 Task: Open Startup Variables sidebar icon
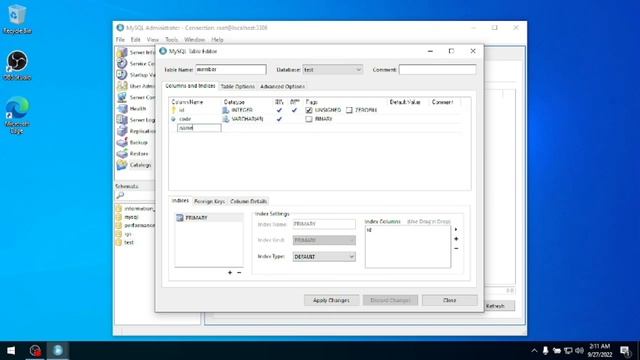tap(122, 75)
